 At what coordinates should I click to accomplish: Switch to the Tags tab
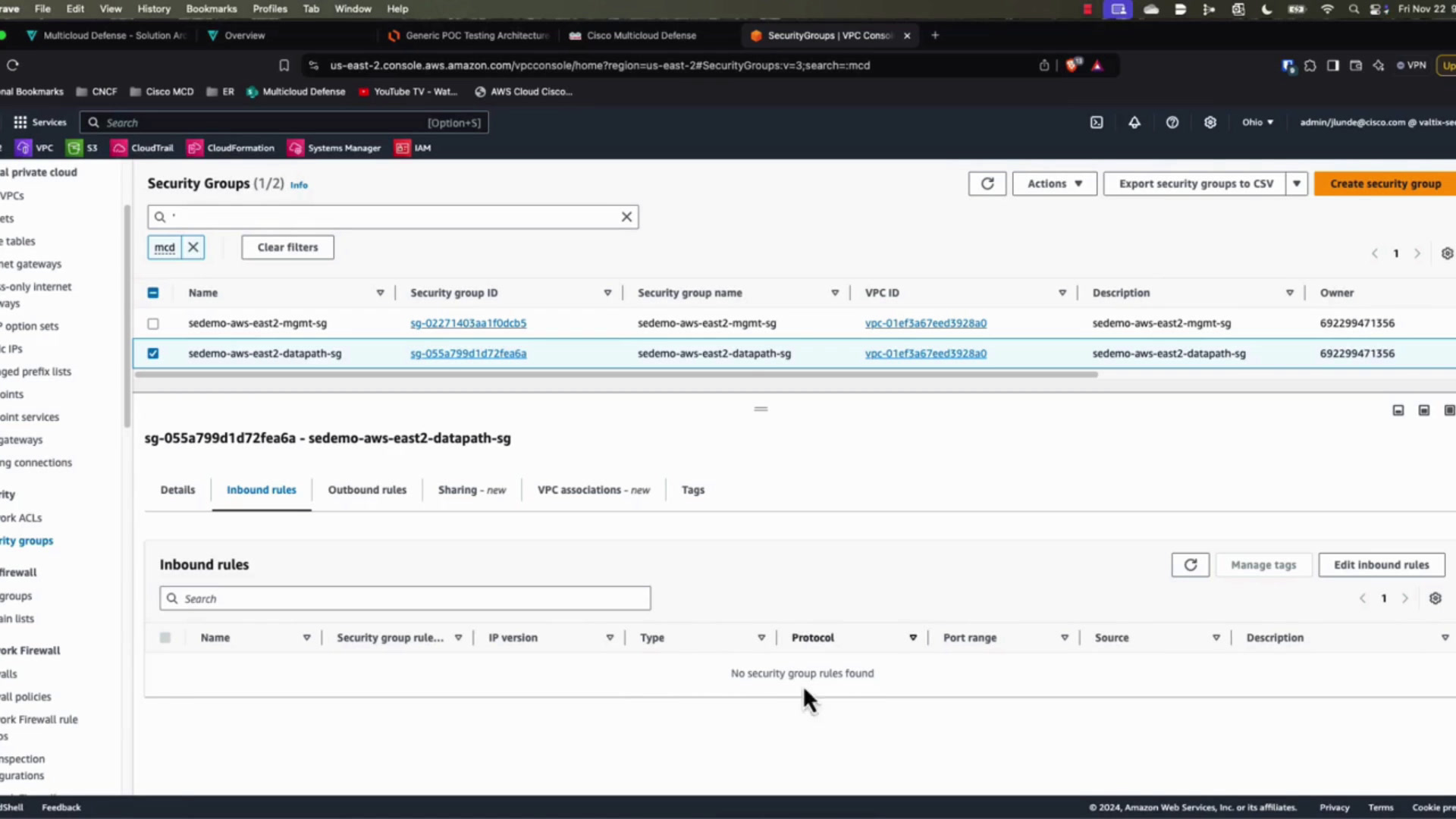(692, 490)
